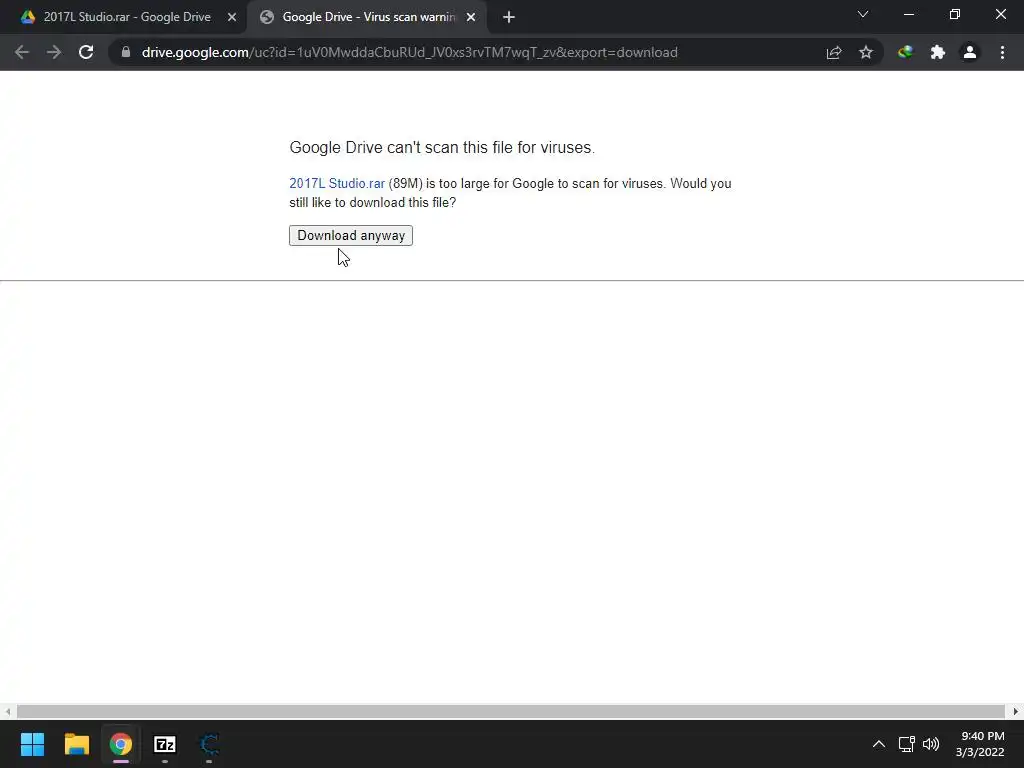This screenshot has width=1024, height=768.
Task: Open the Extensions puzzle menu
Action: tap(938, 52)
